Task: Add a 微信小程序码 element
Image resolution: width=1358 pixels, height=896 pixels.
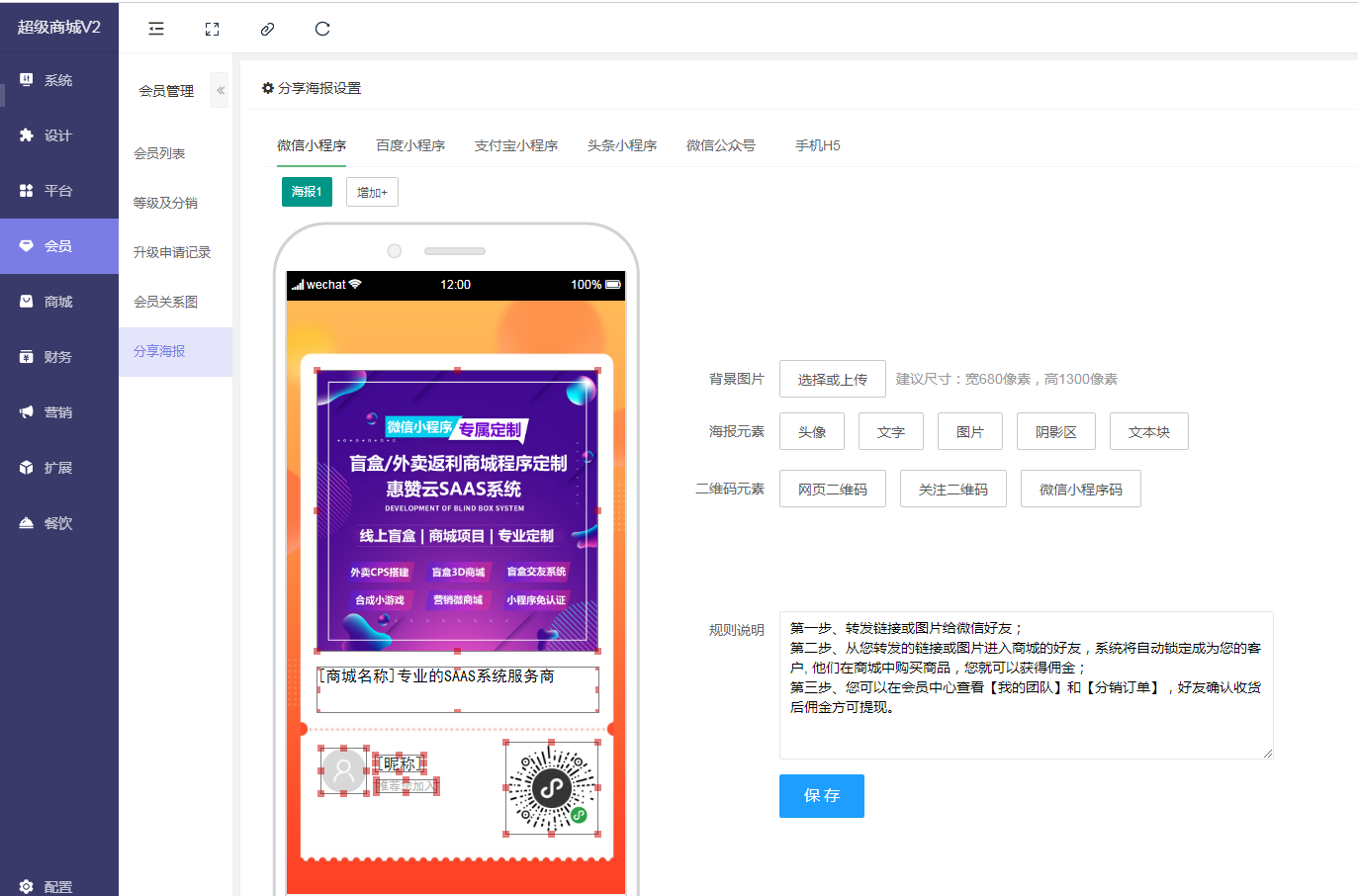Action: (x=1081, y=489)
